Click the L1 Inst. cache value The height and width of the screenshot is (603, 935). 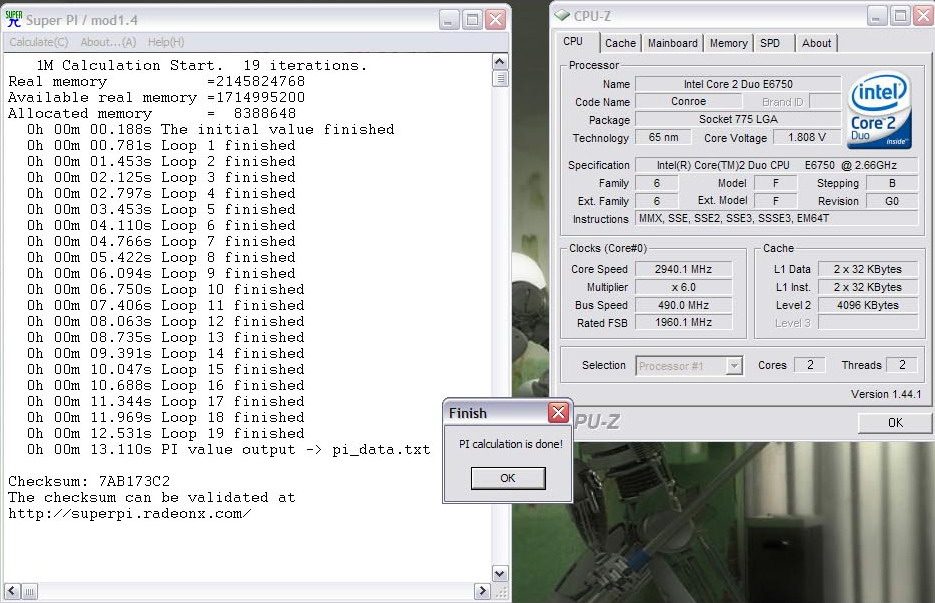click(x=868, y=287)
